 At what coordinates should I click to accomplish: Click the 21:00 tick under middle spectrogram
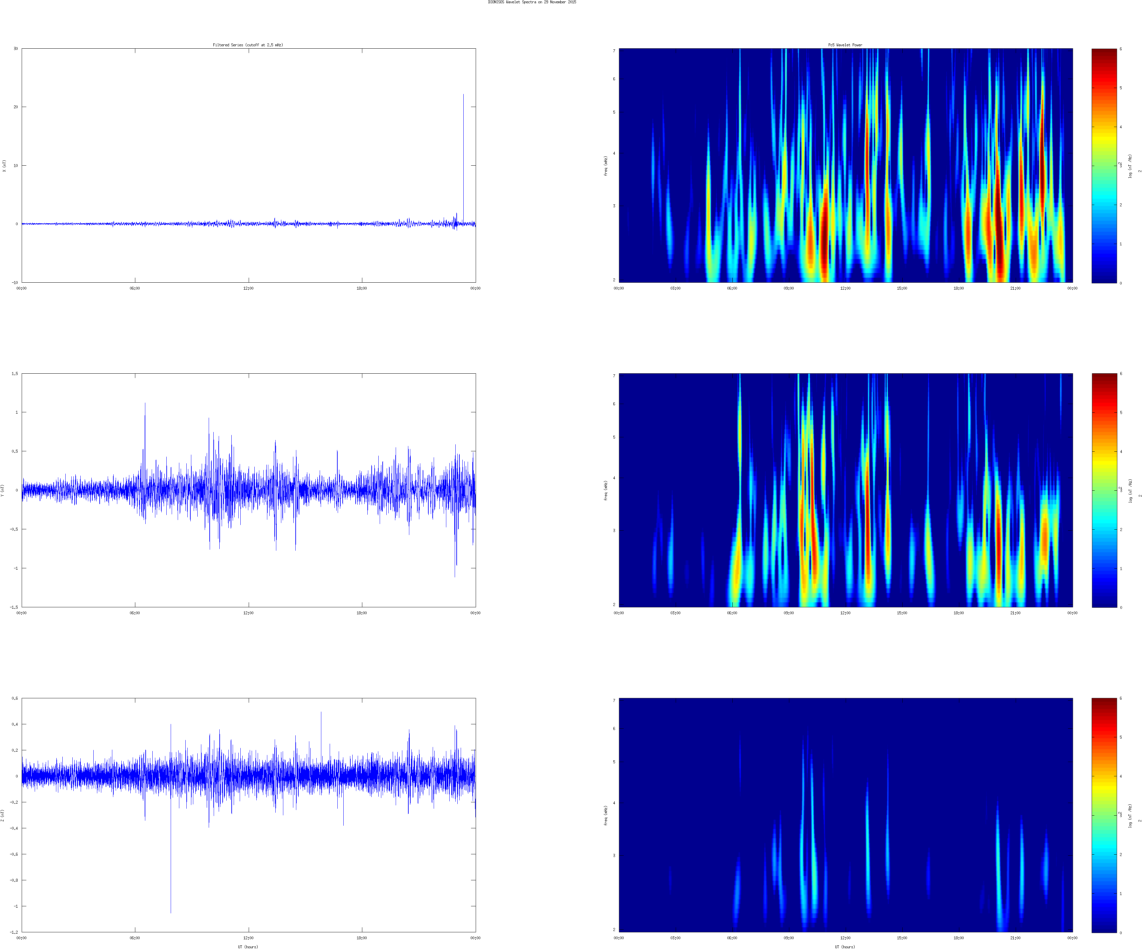(x=1016, y=613)
